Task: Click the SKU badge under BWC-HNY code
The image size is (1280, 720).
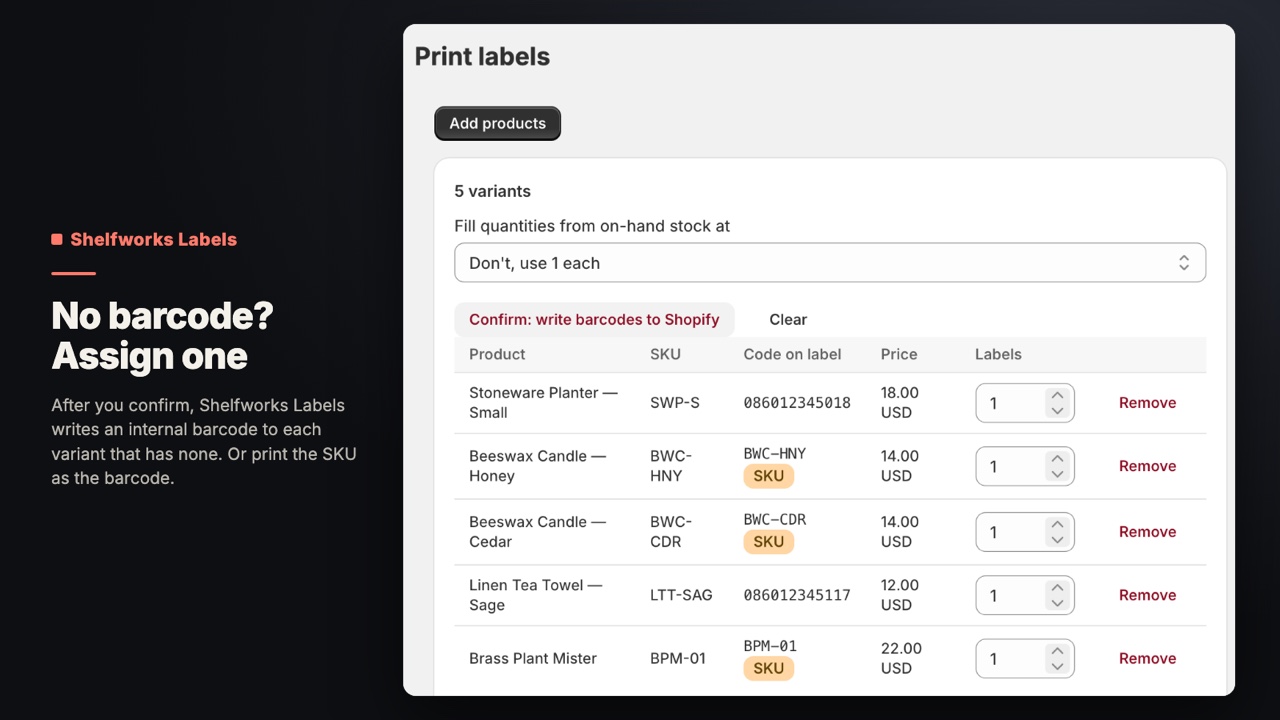Action: [x=768, y=476]
